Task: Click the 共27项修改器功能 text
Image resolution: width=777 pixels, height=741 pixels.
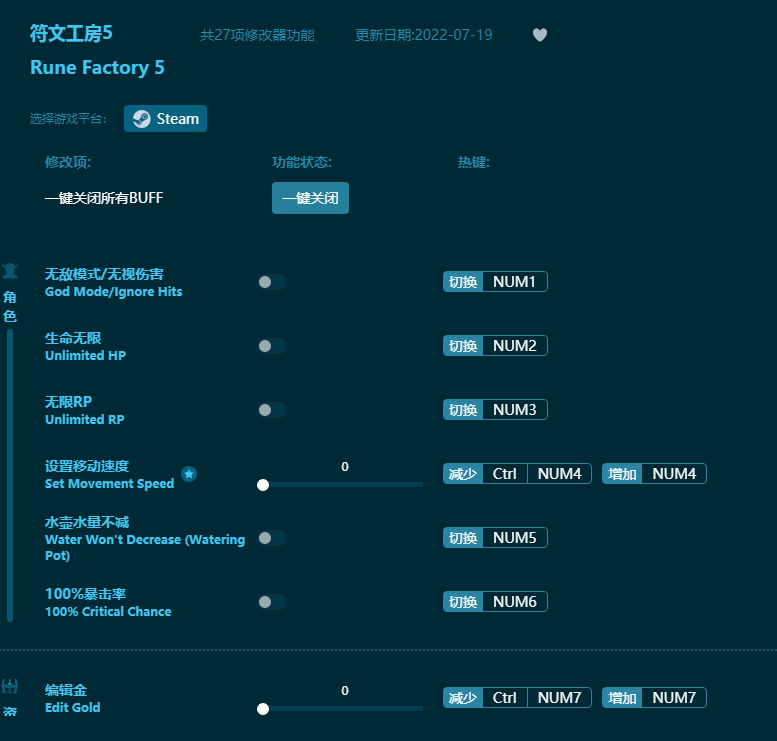Action: click(257, 35)
